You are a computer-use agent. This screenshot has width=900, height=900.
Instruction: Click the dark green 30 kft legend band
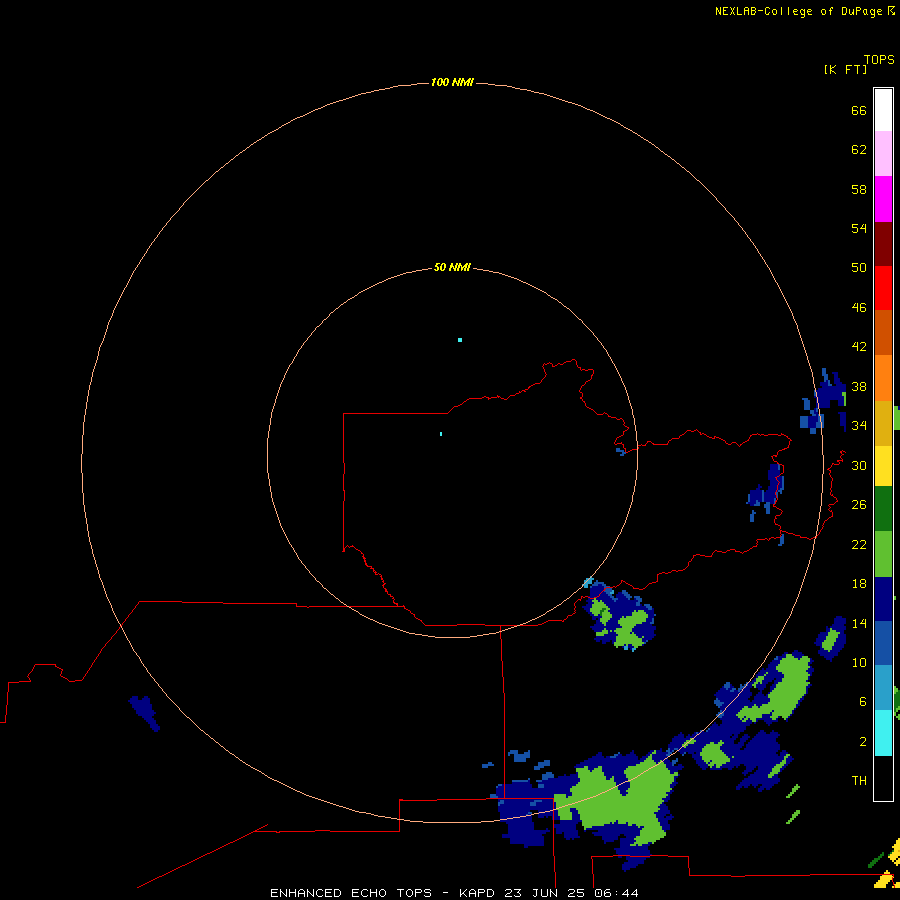[883, 508]
